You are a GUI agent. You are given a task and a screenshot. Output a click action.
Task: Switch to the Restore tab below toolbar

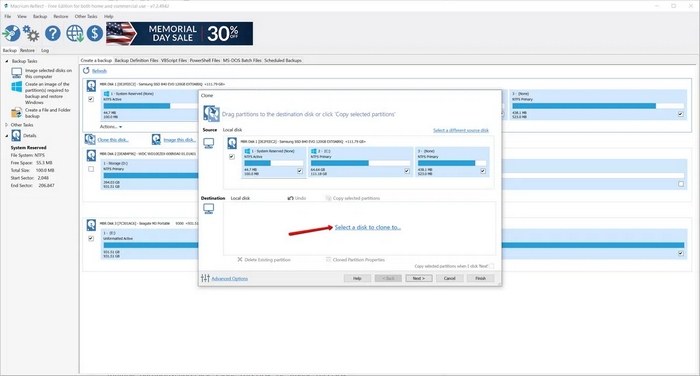click(x=27, y=50)
